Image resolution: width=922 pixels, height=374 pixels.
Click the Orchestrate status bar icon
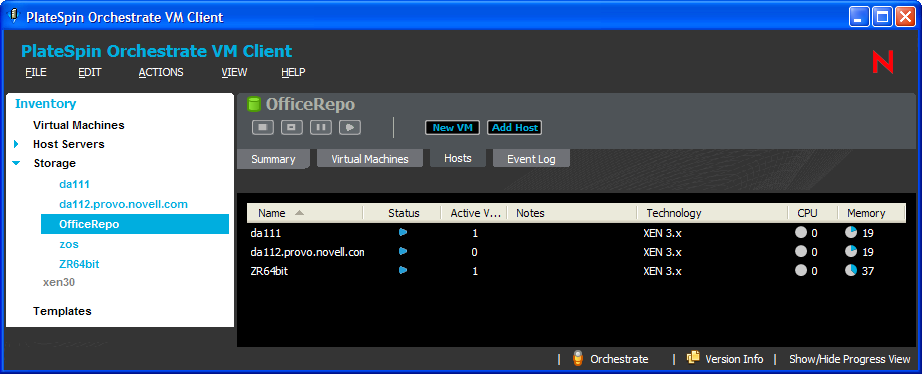tap(578, 358)
